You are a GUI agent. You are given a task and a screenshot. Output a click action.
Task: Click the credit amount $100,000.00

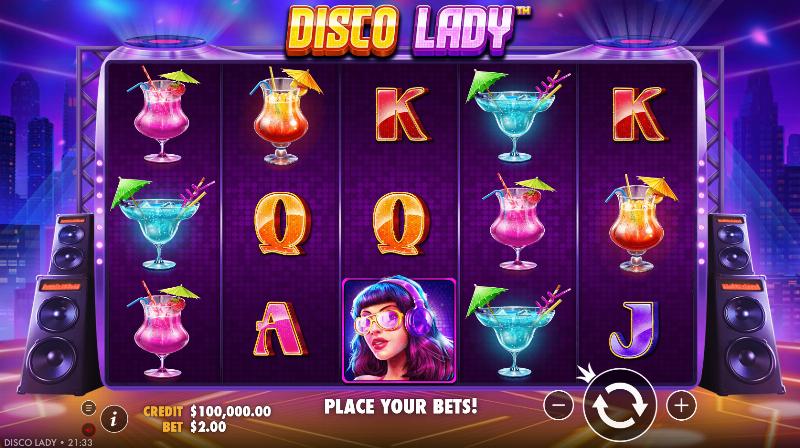(231, 411)
